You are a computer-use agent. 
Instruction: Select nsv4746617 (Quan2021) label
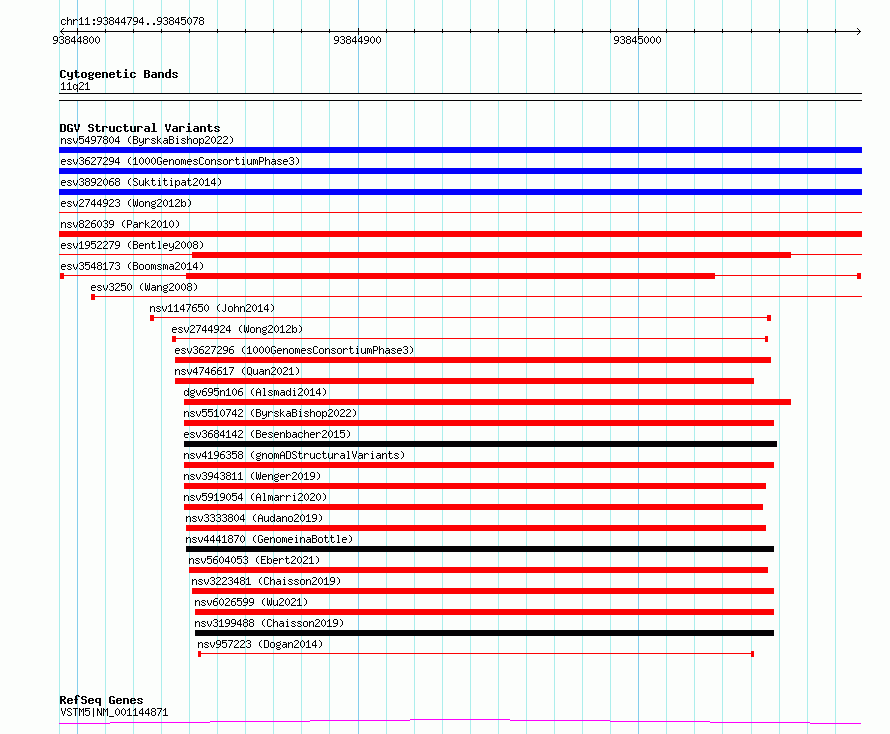pos(237,371)
